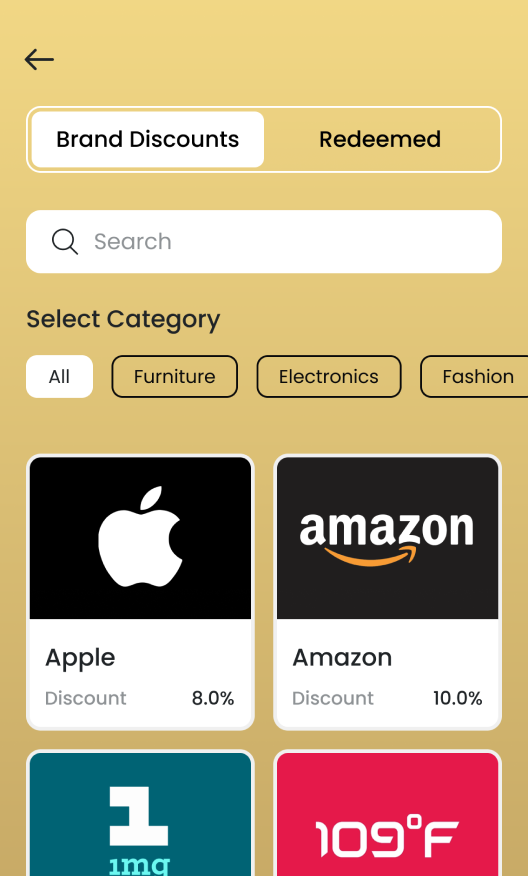Image resolution: width=528 pixels, height=876 pixels.
Task: Click Apple's 8.0% discount value
Action: click(213, 698)
